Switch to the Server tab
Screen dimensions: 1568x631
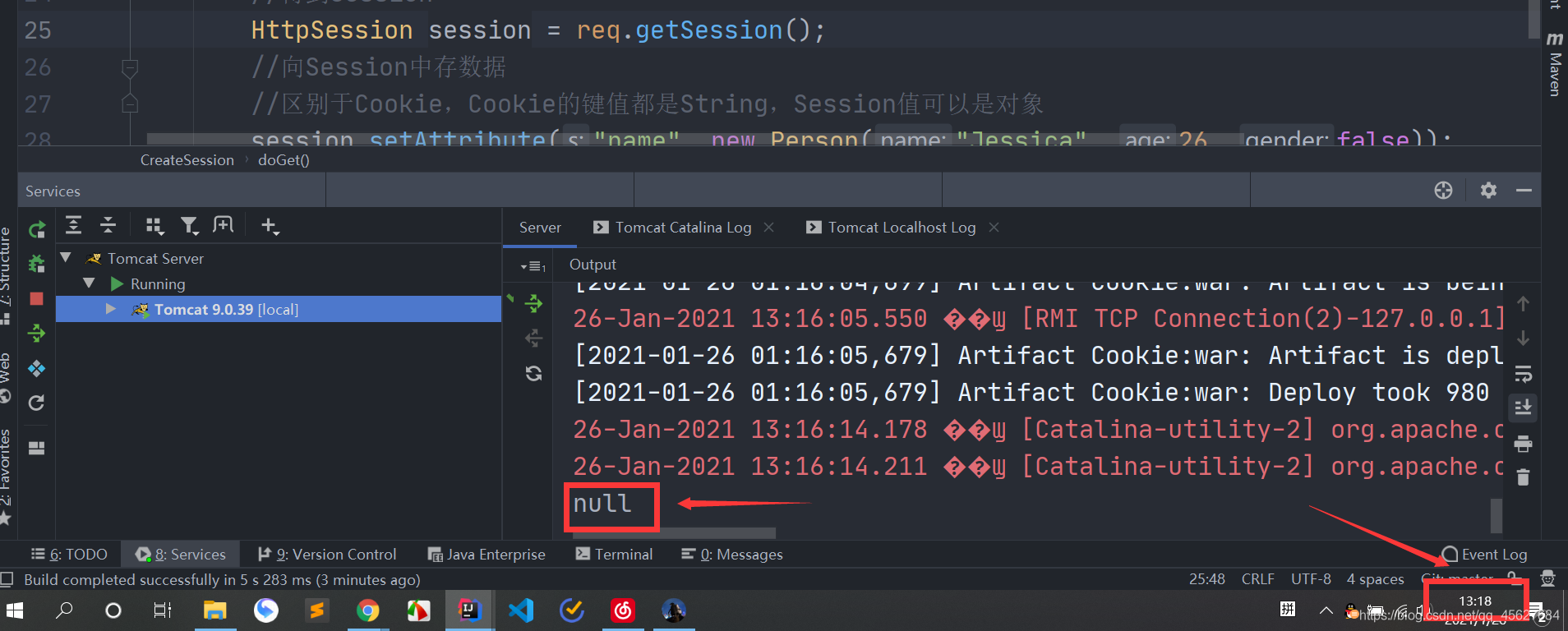540,228
